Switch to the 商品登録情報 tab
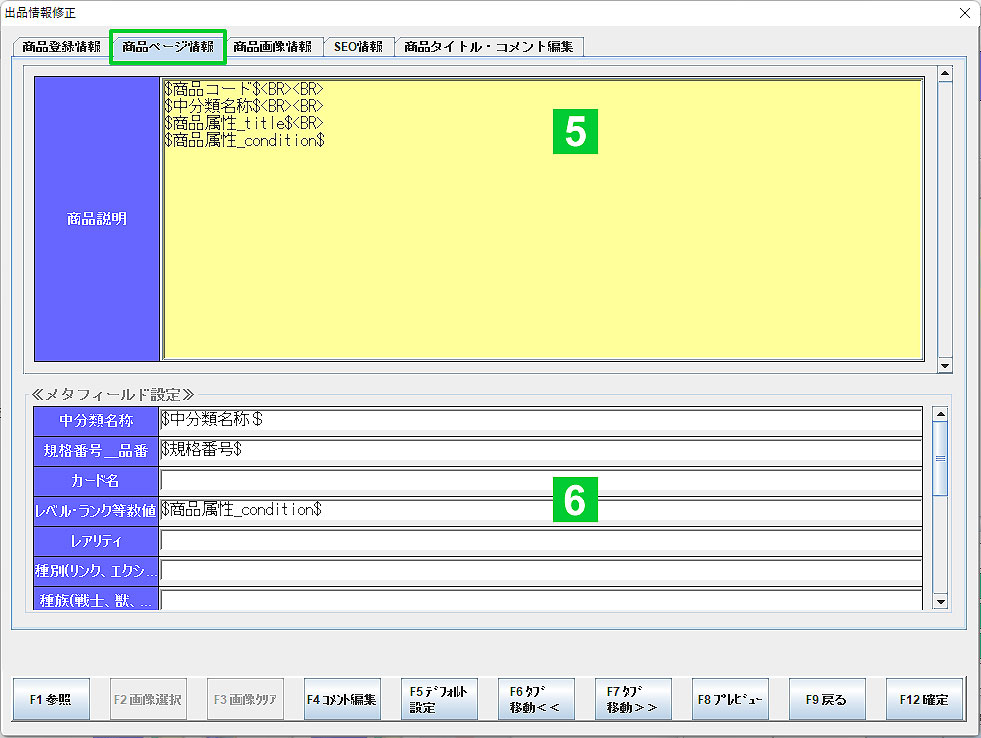The width and height of the screenshot is (981, 738). pos(61,47)
